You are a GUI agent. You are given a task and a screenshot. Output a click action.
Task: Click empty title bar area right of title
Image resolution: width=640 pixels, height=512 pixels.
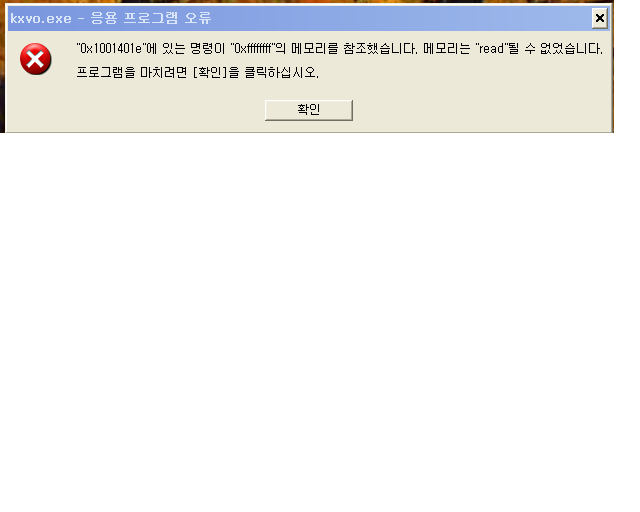(400, 18)
